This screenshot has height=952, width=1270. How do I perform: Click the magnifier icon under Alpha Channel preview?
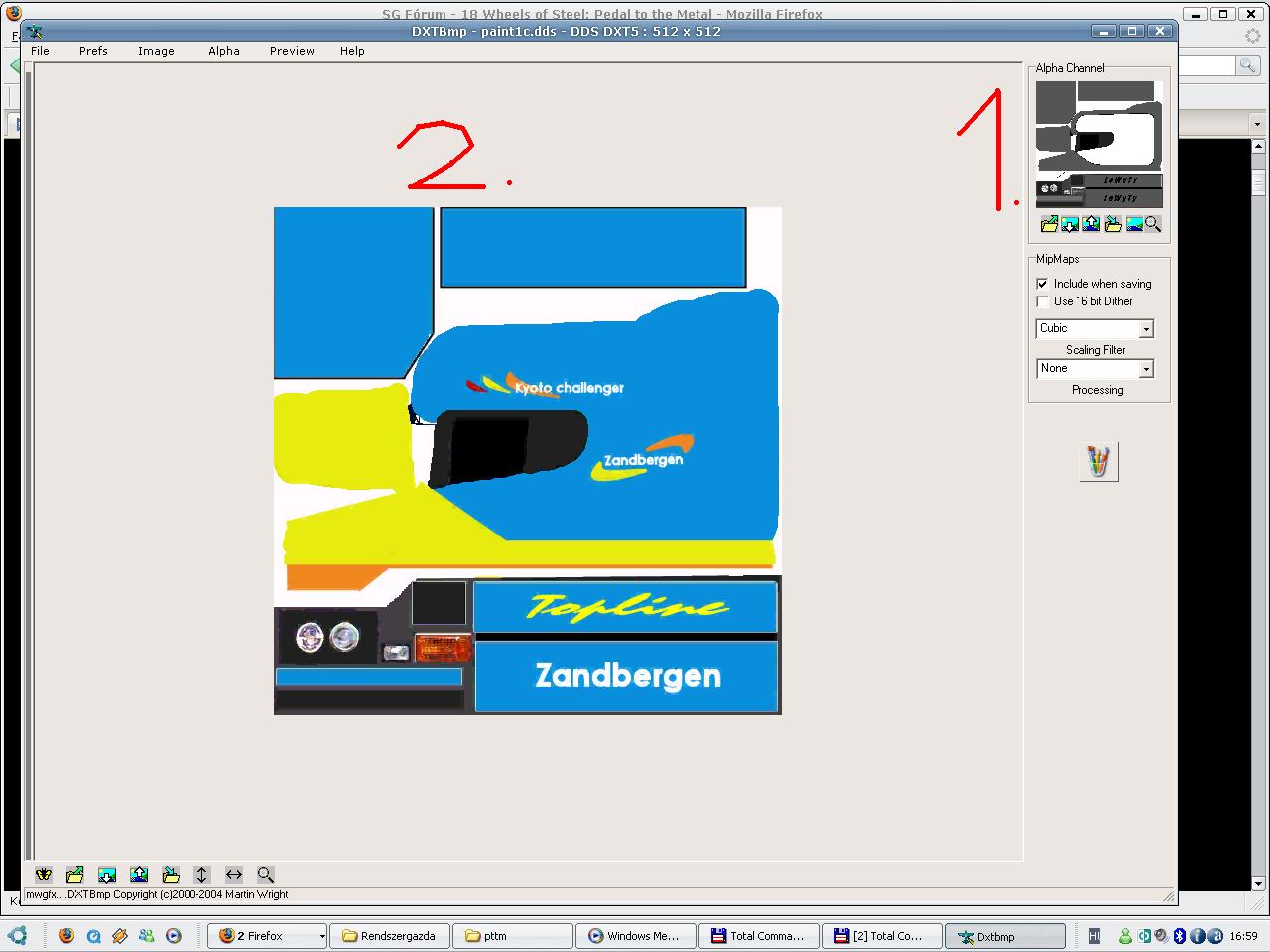(x=1153, y=224)
